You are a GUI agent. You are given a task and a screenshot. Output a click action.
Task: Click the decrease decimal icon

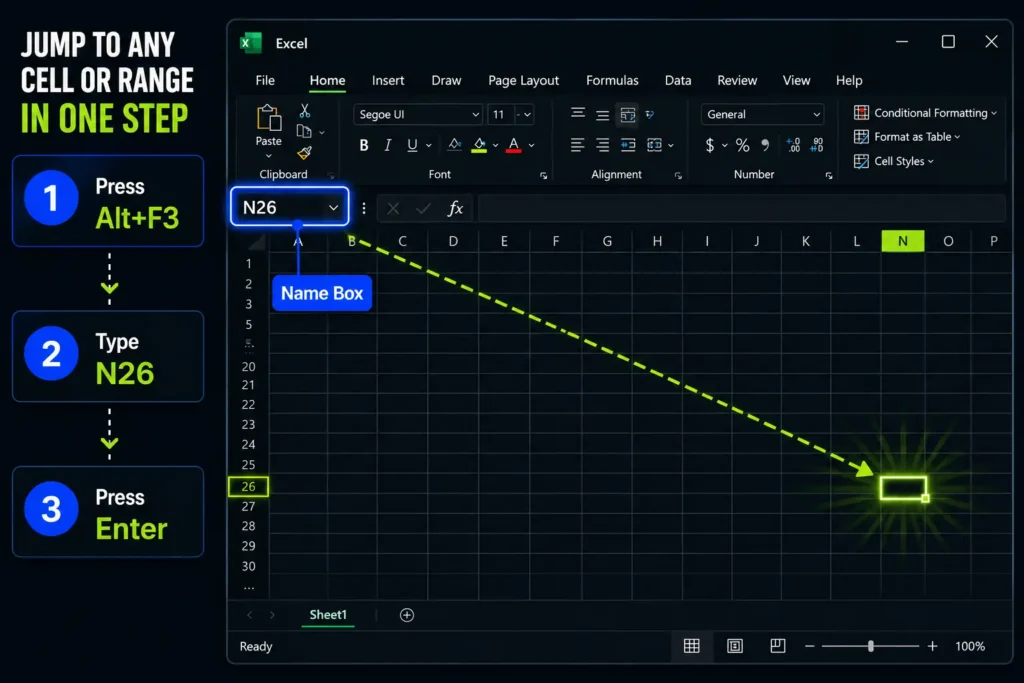coord(817,145)
